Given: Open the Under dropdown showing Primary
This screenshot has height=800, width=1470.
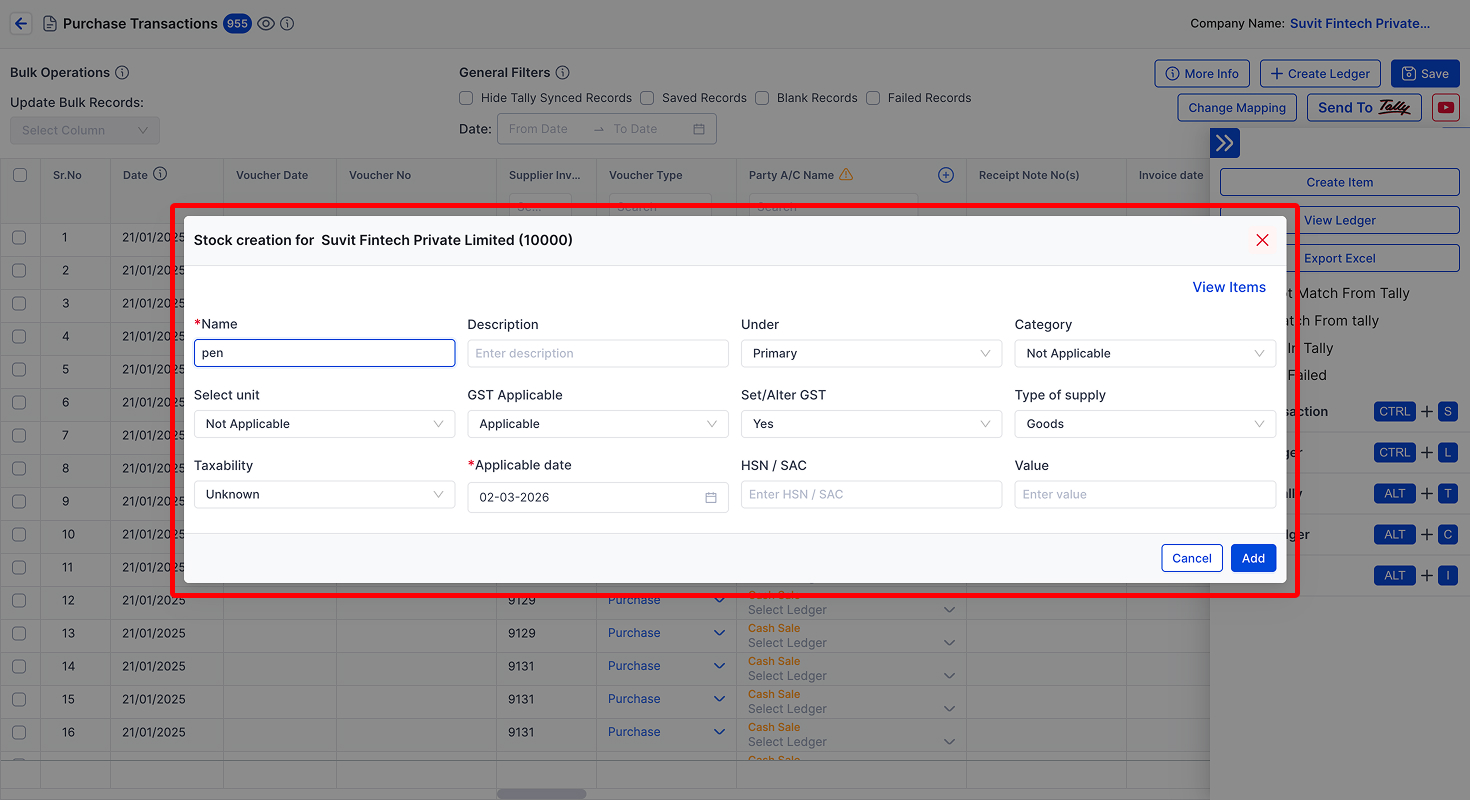Looking at the screenshot, I should click(x=871, y=353).
